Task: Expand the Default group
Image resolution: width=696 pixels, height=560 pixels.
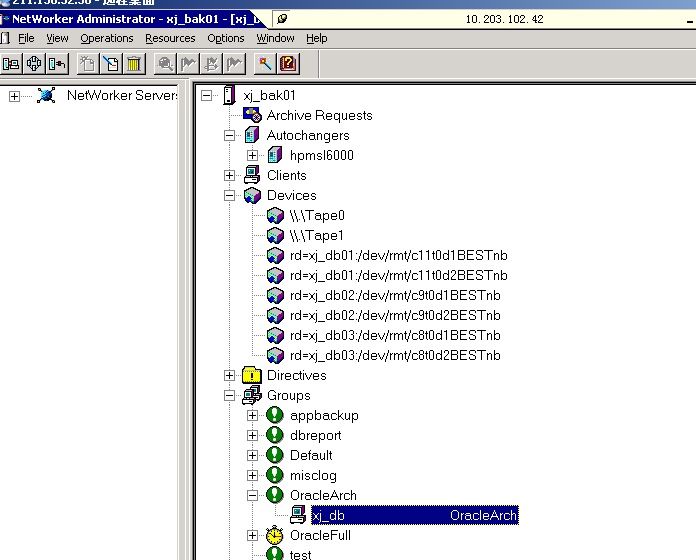Action: 253,455
